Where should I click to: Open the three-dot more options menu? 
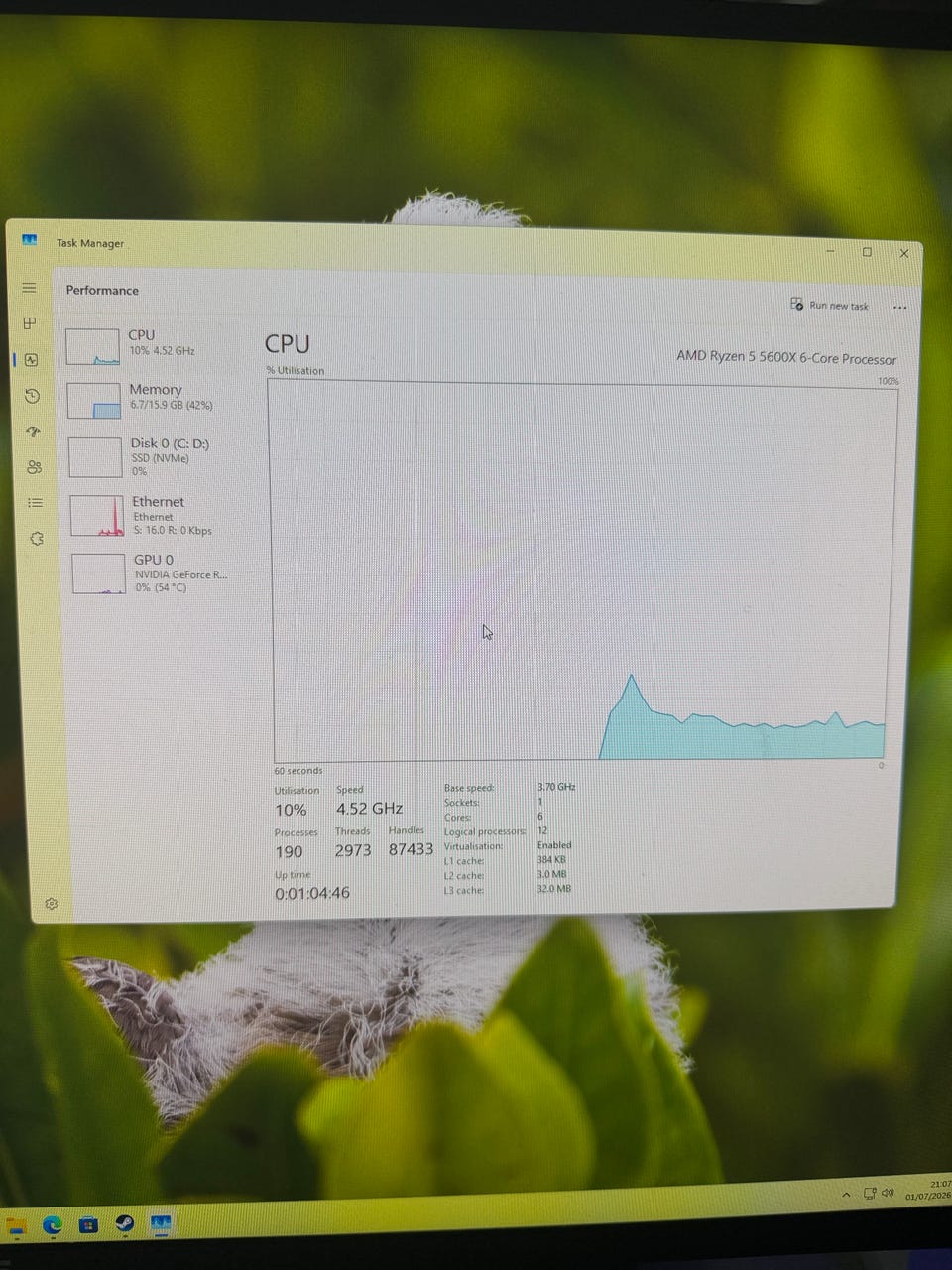(899, 307)
